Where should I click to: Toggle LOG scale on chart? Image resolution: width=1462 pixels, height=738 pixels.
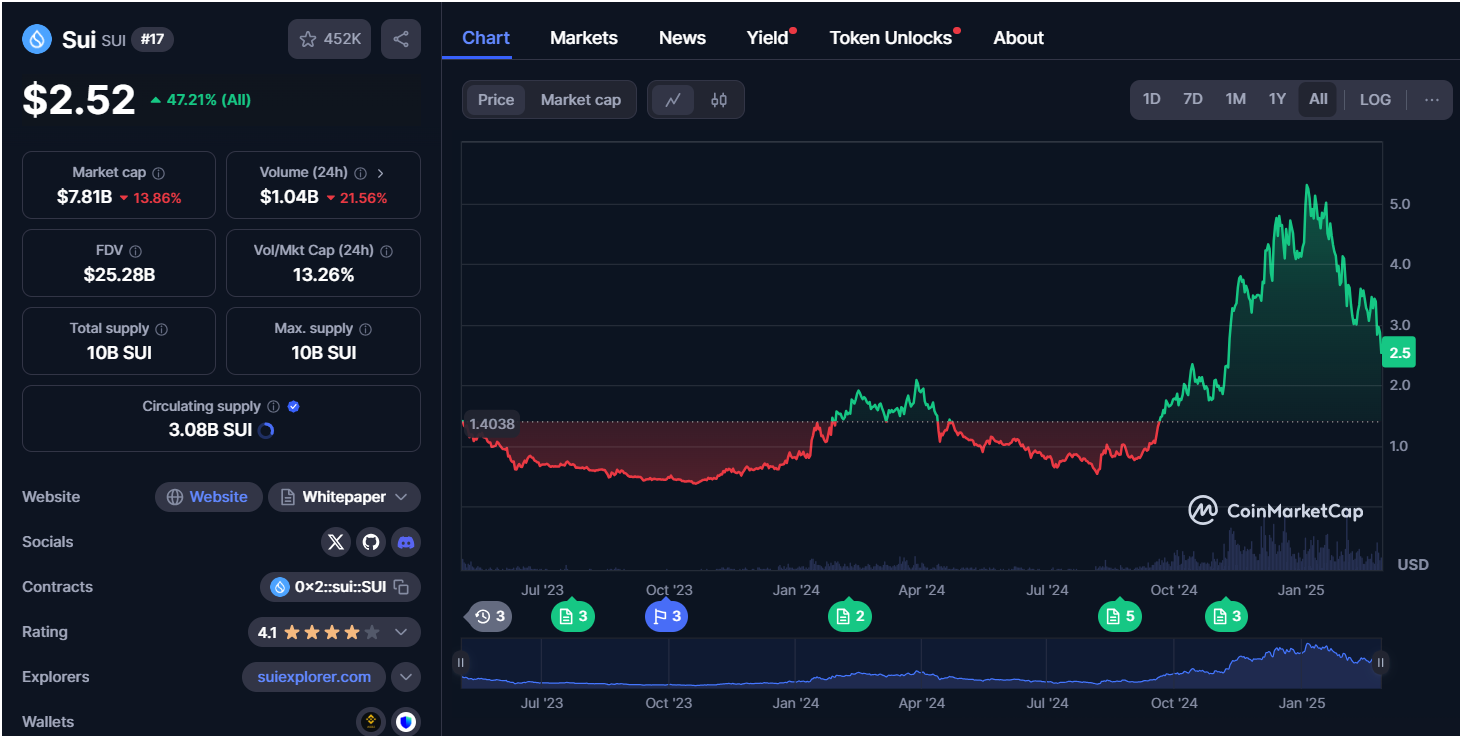point(1375,100)
